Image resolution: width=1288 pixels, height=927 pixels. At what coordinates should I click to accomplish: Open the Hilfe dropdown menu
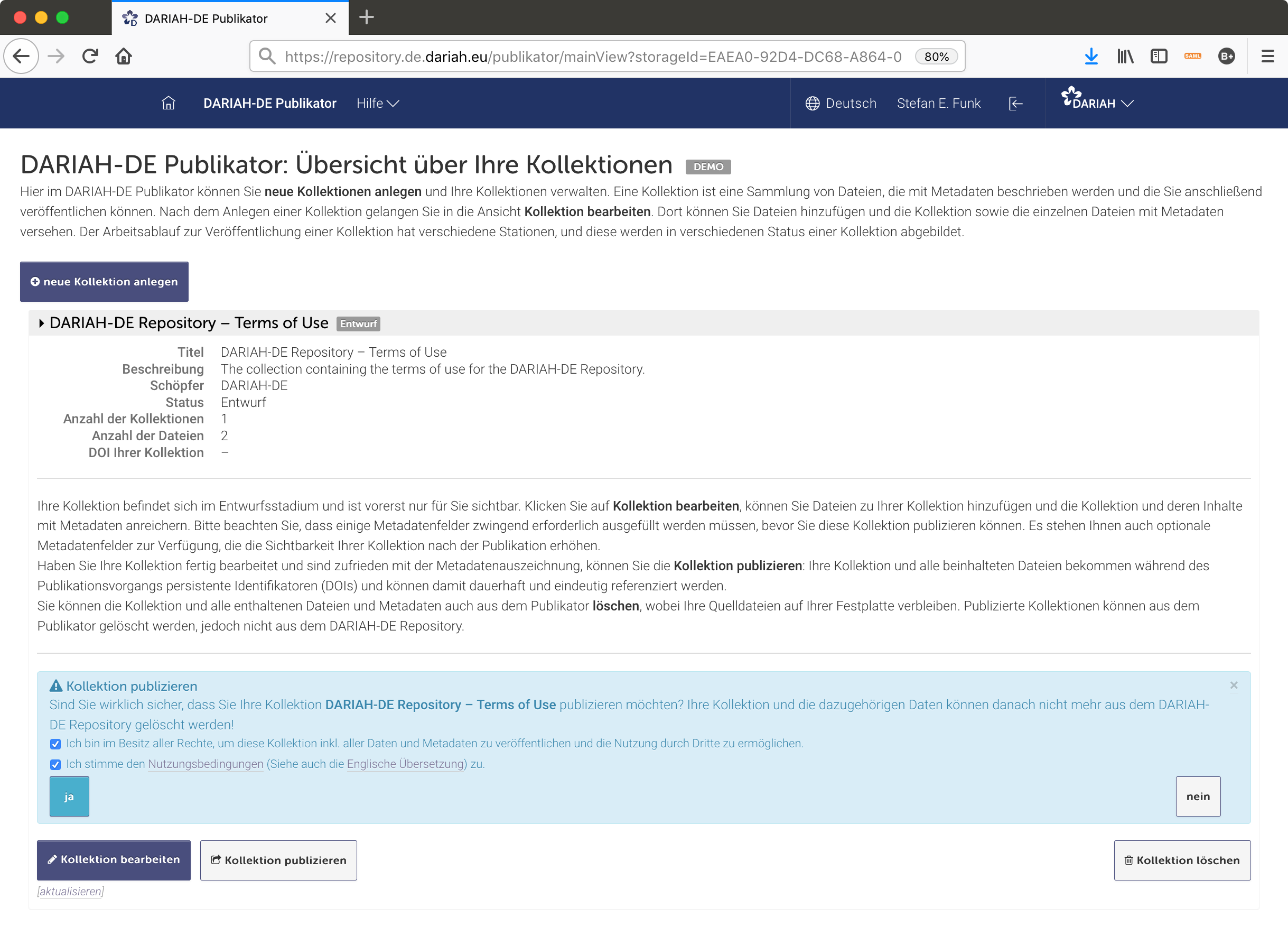coord(377,103)
